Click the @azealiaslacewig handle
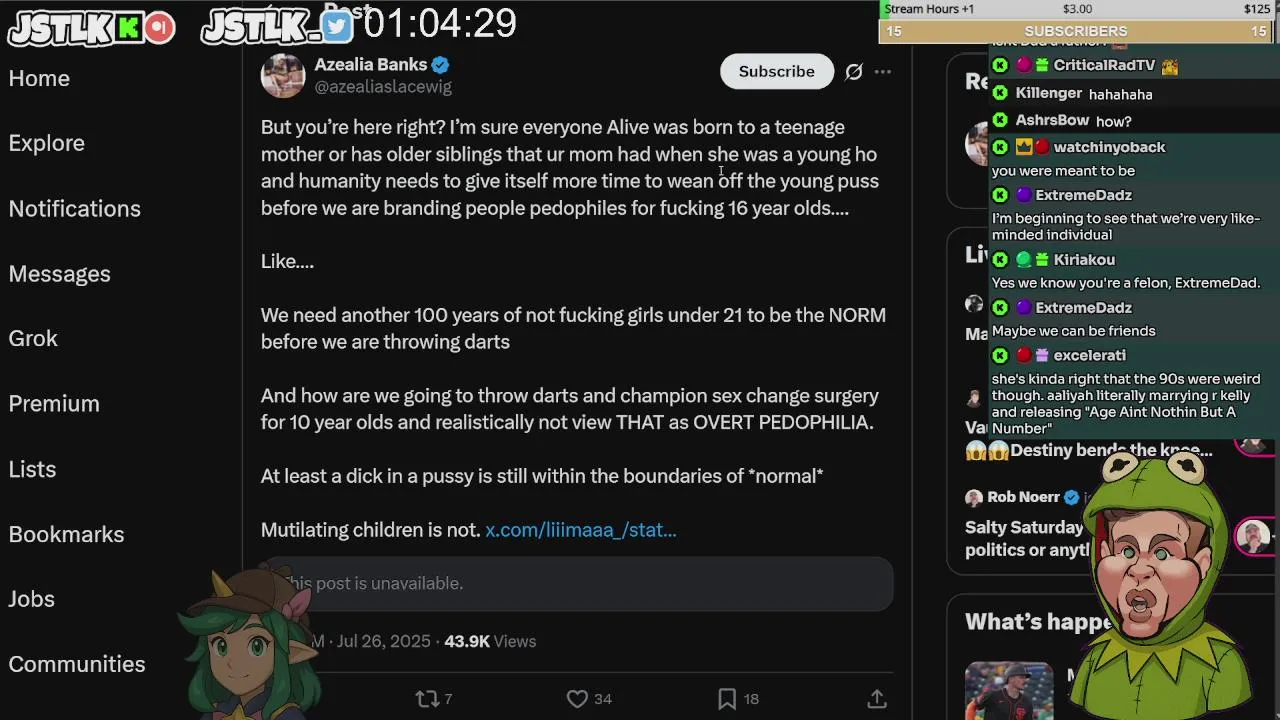Image resolution: width=1280 pixels, height=720 pixels. pyautogui.click(x=383, y=87)
